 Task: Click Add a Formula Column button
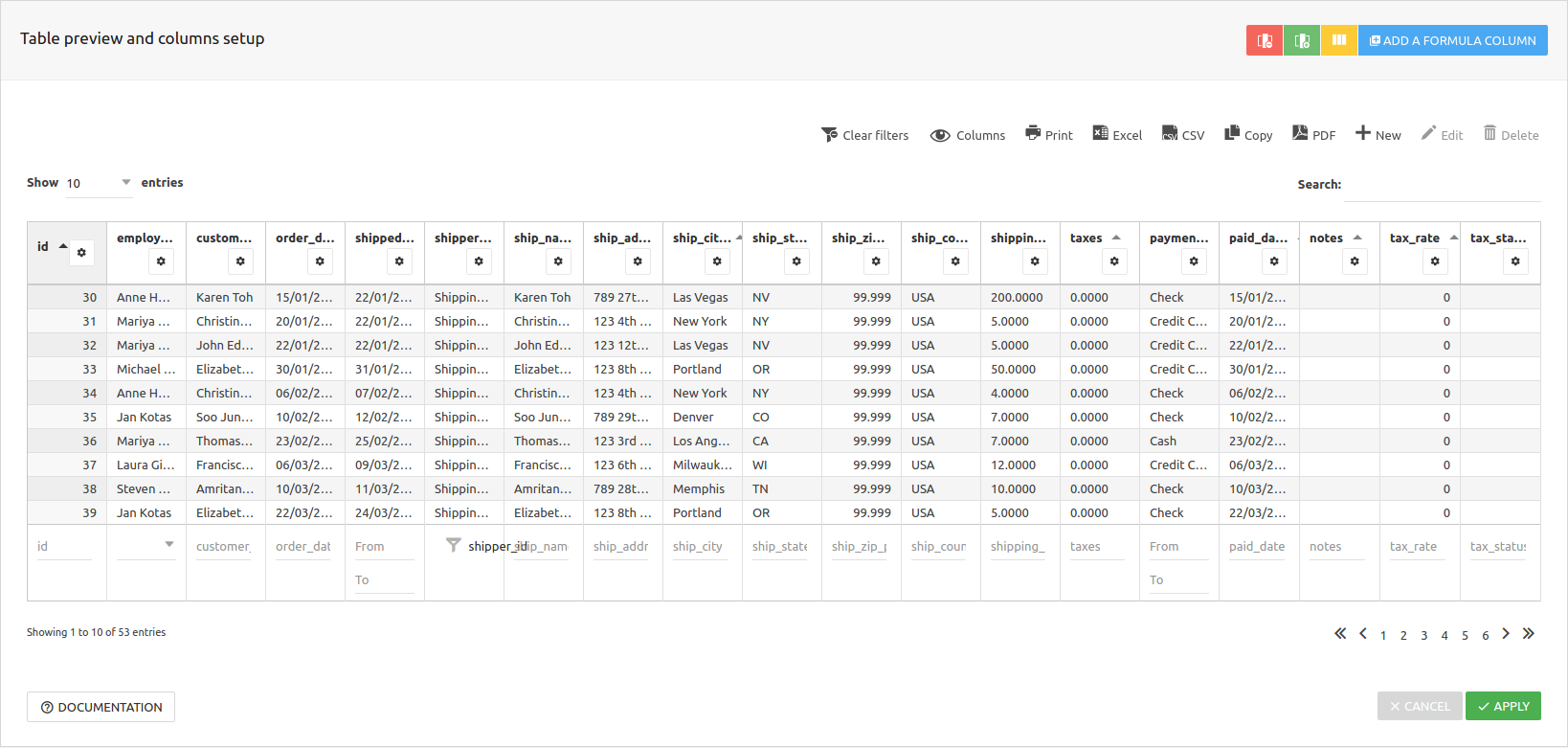pos(1453,40)
